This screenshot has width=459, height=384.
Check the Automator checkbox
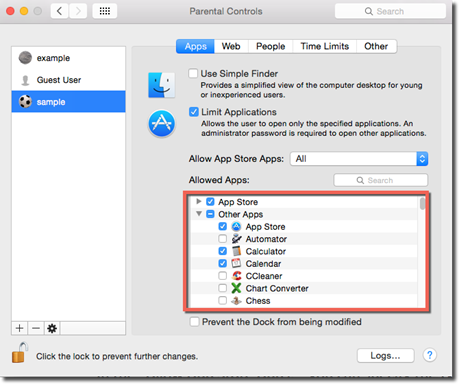point(223,239)
